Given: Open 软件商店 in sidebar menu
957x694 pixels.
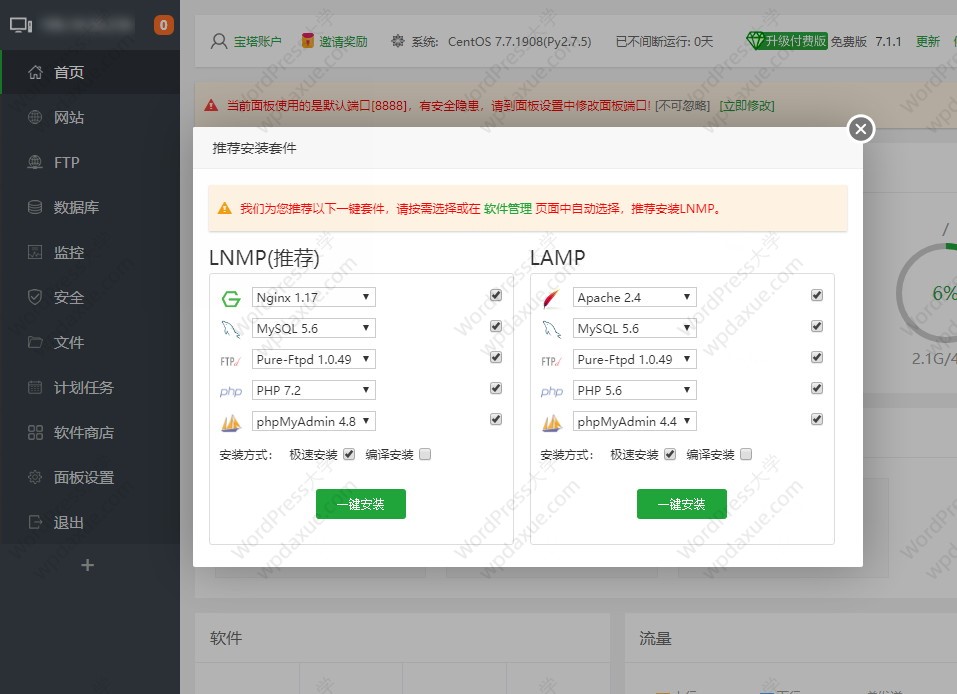Looking at the screenshot, I should point(90,433).
